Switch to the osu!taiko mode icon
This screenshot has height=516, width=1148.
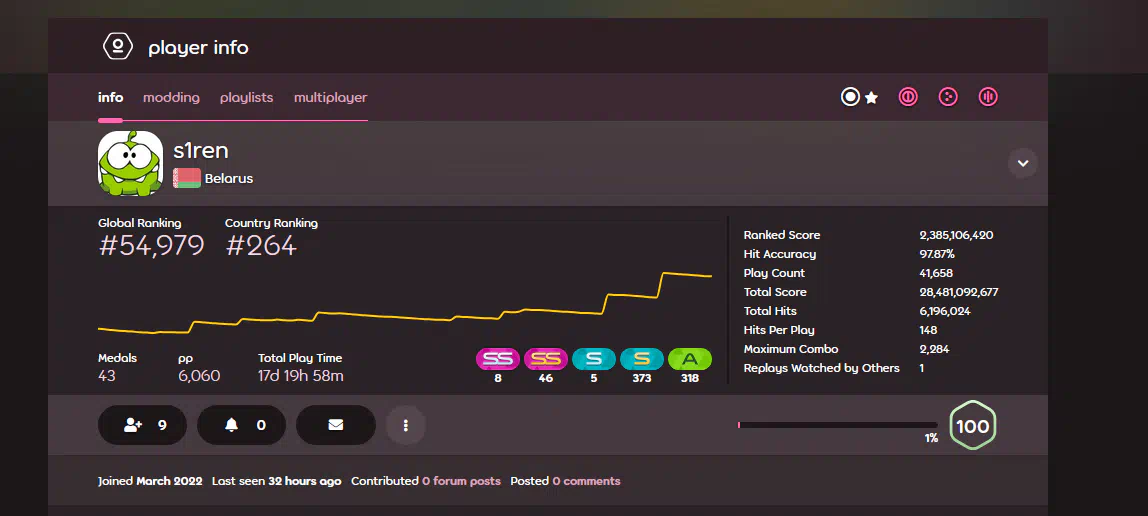908,97
